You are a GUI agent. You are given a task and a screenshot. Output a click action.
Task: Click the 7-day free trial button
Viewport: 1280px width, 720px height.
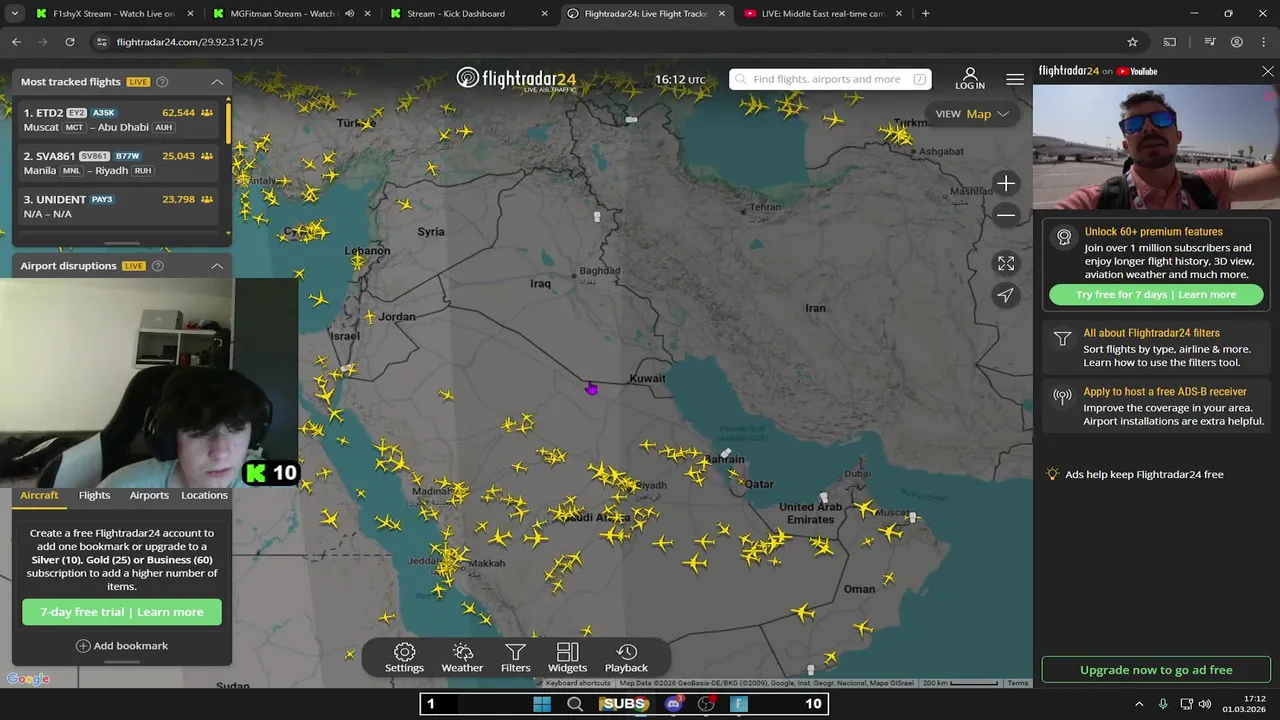click(x=122, y=612)
